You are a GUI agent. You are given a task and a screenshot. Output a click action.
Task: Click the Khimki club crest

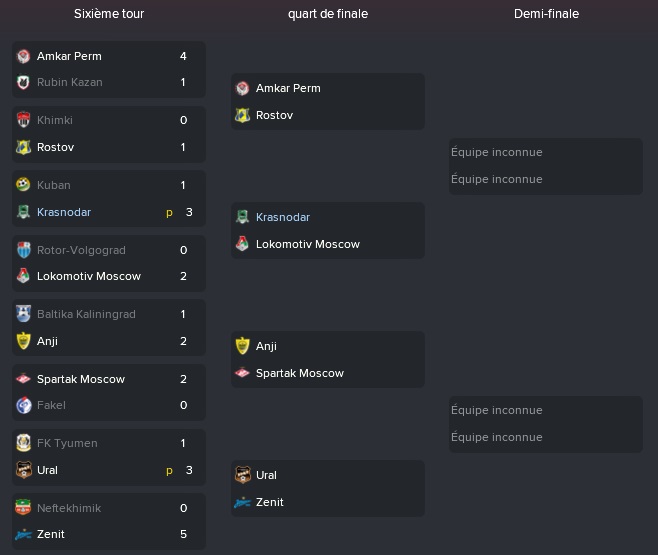[x=24, y=120]
